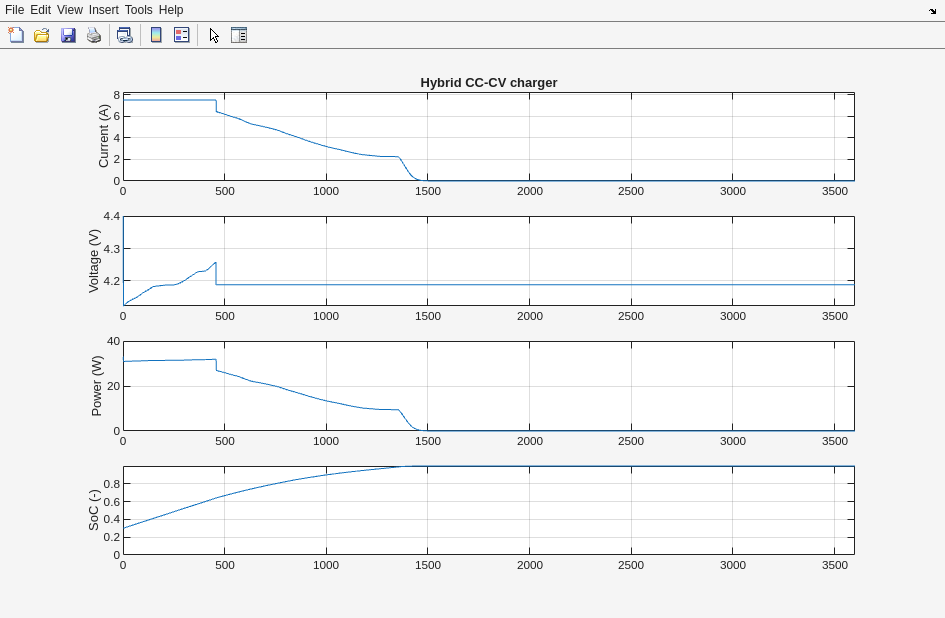The height and width of the screenshot is (618, 945).
Task: Open the File menu
Action: [14, 10]
